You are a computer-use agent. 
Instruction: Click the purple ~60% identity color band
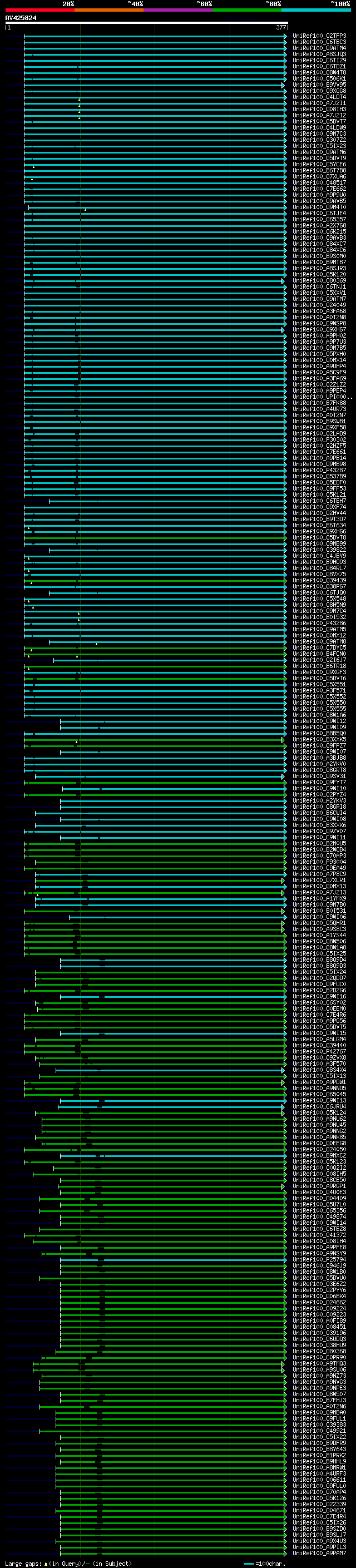tap(177, 10)
